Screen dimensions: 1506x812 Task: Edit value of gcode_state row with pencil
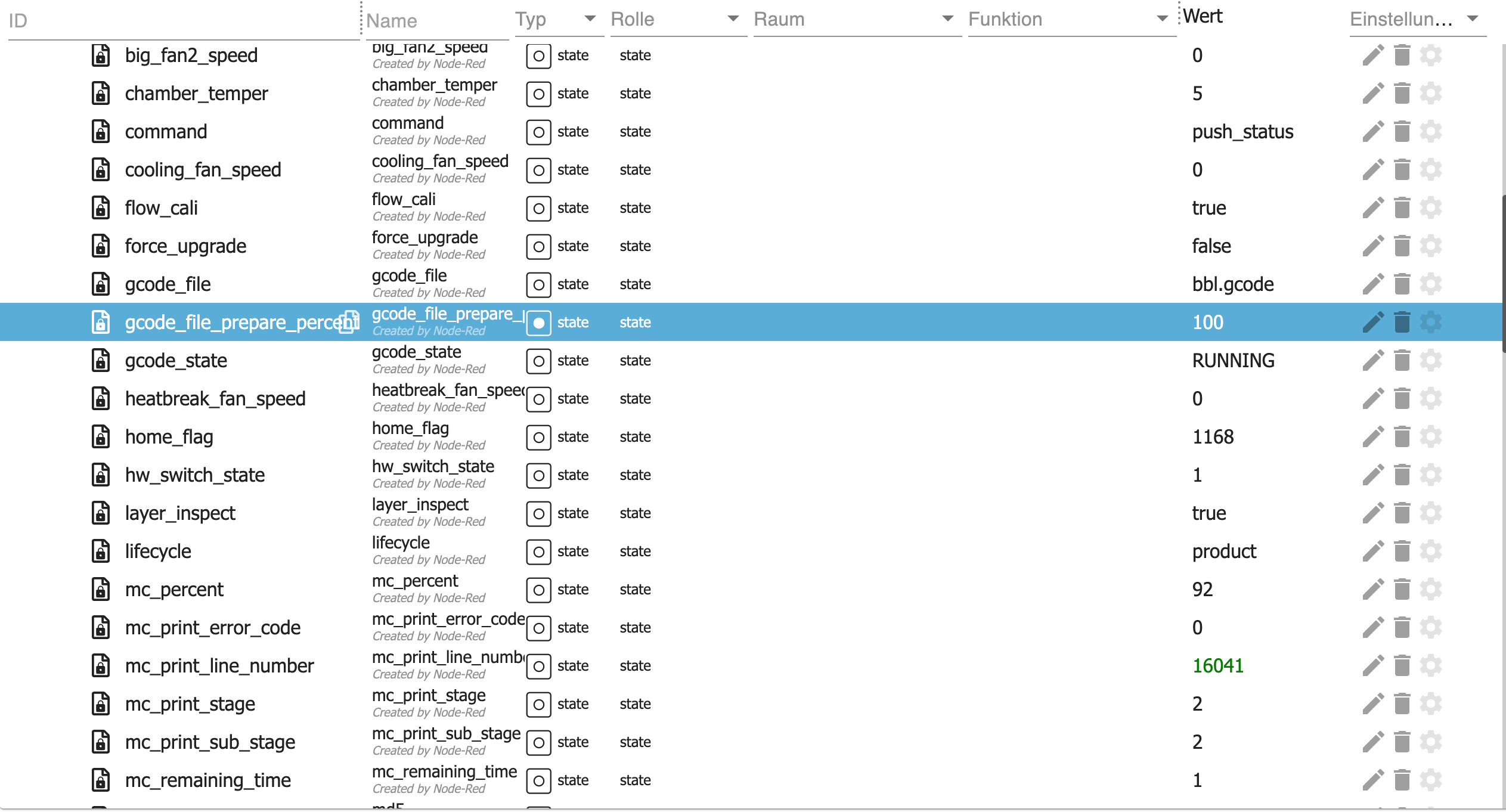click(1372, 361)
